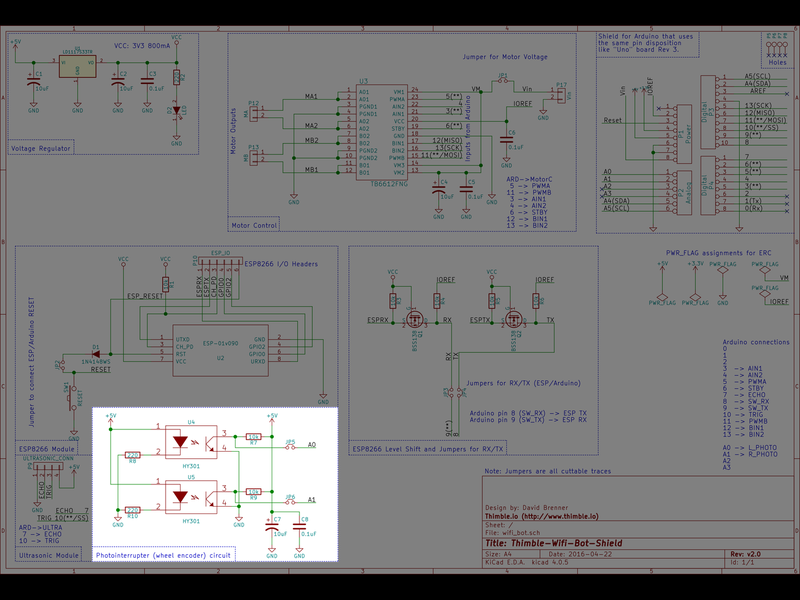Viewport: 800px width, 600px height.
Task: Click the JP1 motor voltage jumper
Action: [x=503, y=79]
